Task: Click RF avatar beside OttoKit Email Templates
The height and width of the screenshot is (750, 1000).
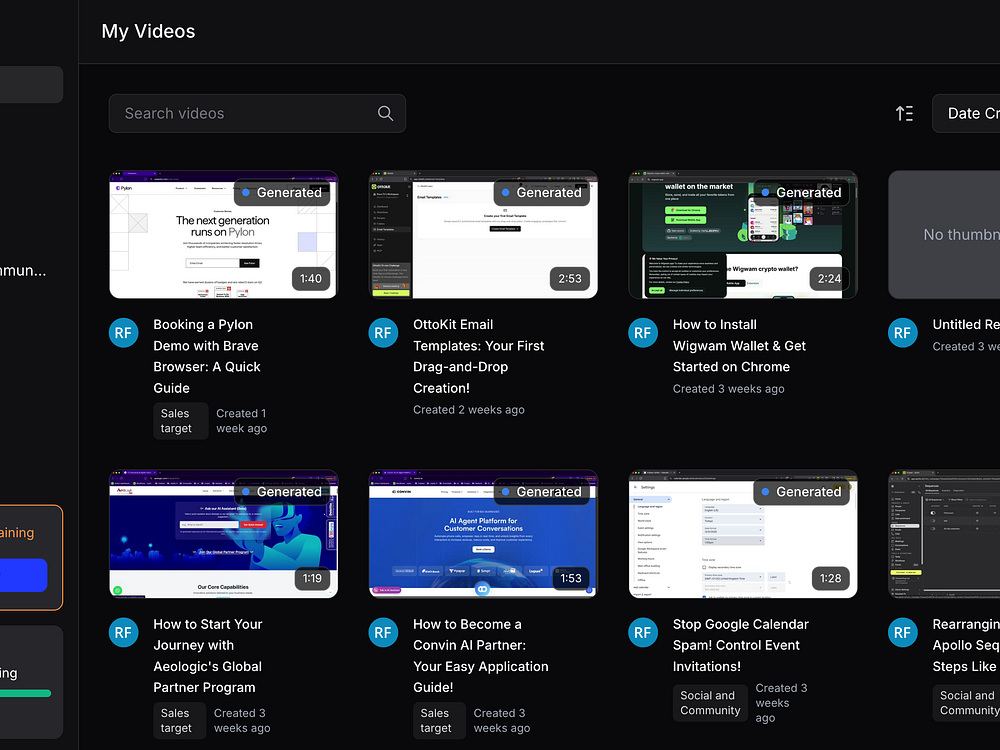Action: pyautogui.click(x=383, y=333)
